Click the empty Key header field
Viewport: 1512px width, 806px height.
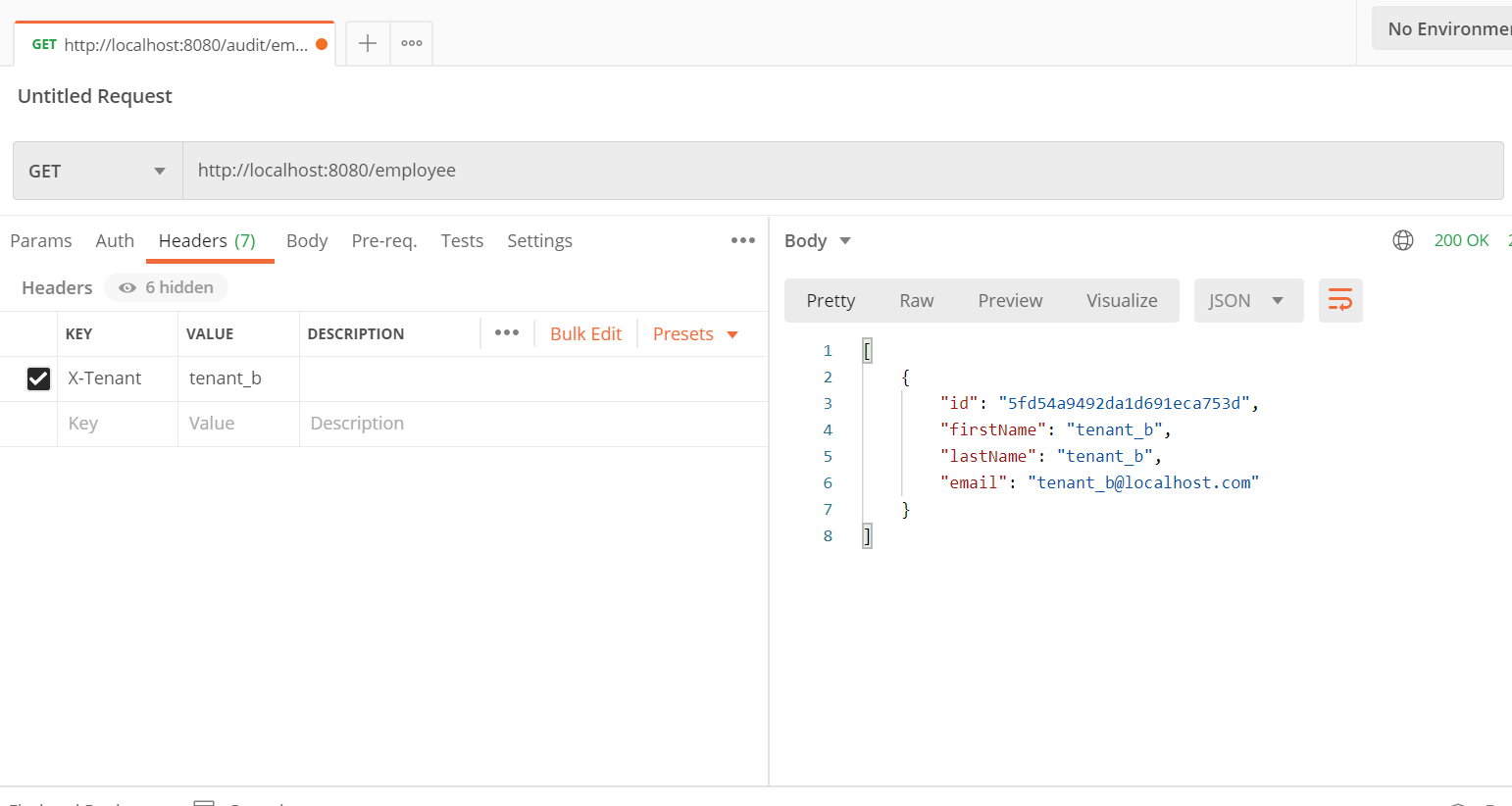(x=118, y=424)
